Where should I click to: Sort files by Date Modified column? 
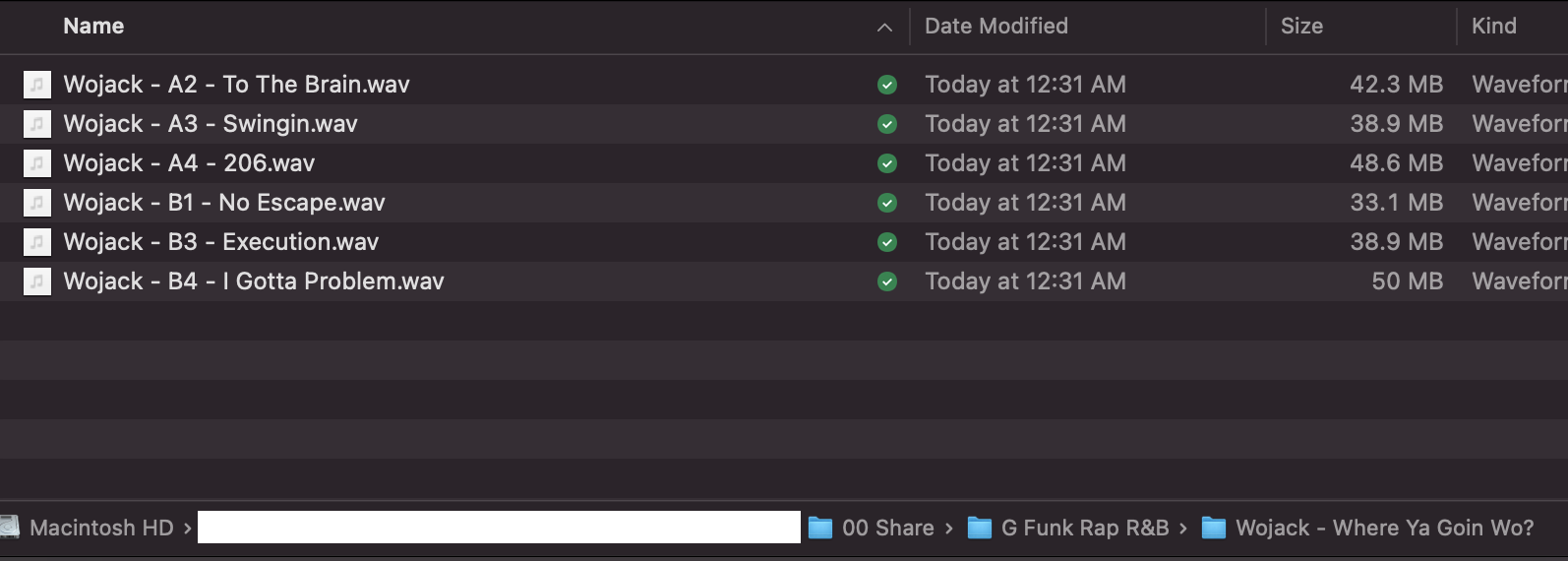(x=995, y=27)
